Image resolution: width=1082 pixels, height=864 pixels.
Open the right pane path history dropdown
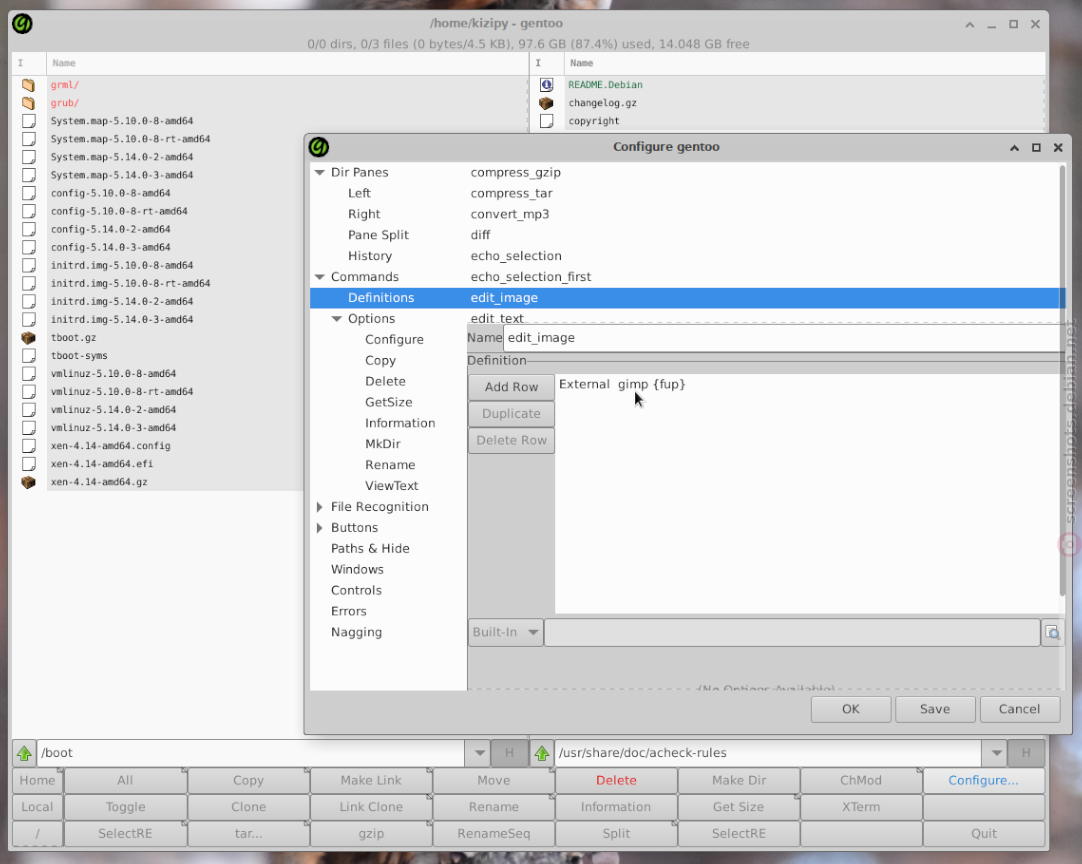pos(996,753)
